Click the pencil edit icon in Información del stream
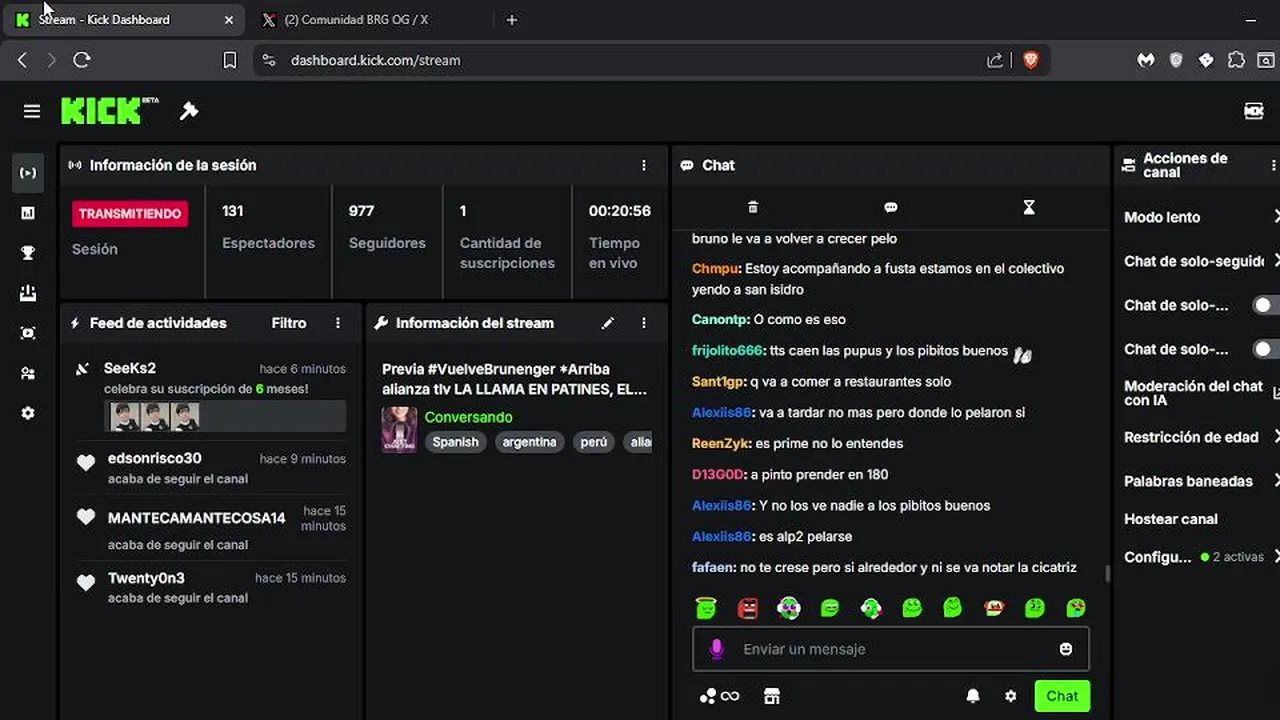The image size is (1280, 720). coord(607,323)
